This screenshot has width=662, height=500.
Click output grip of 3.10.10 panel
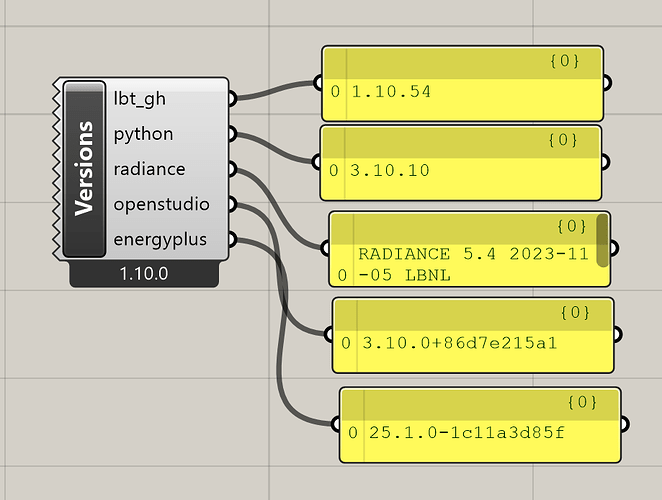click(x=605, y=162)
